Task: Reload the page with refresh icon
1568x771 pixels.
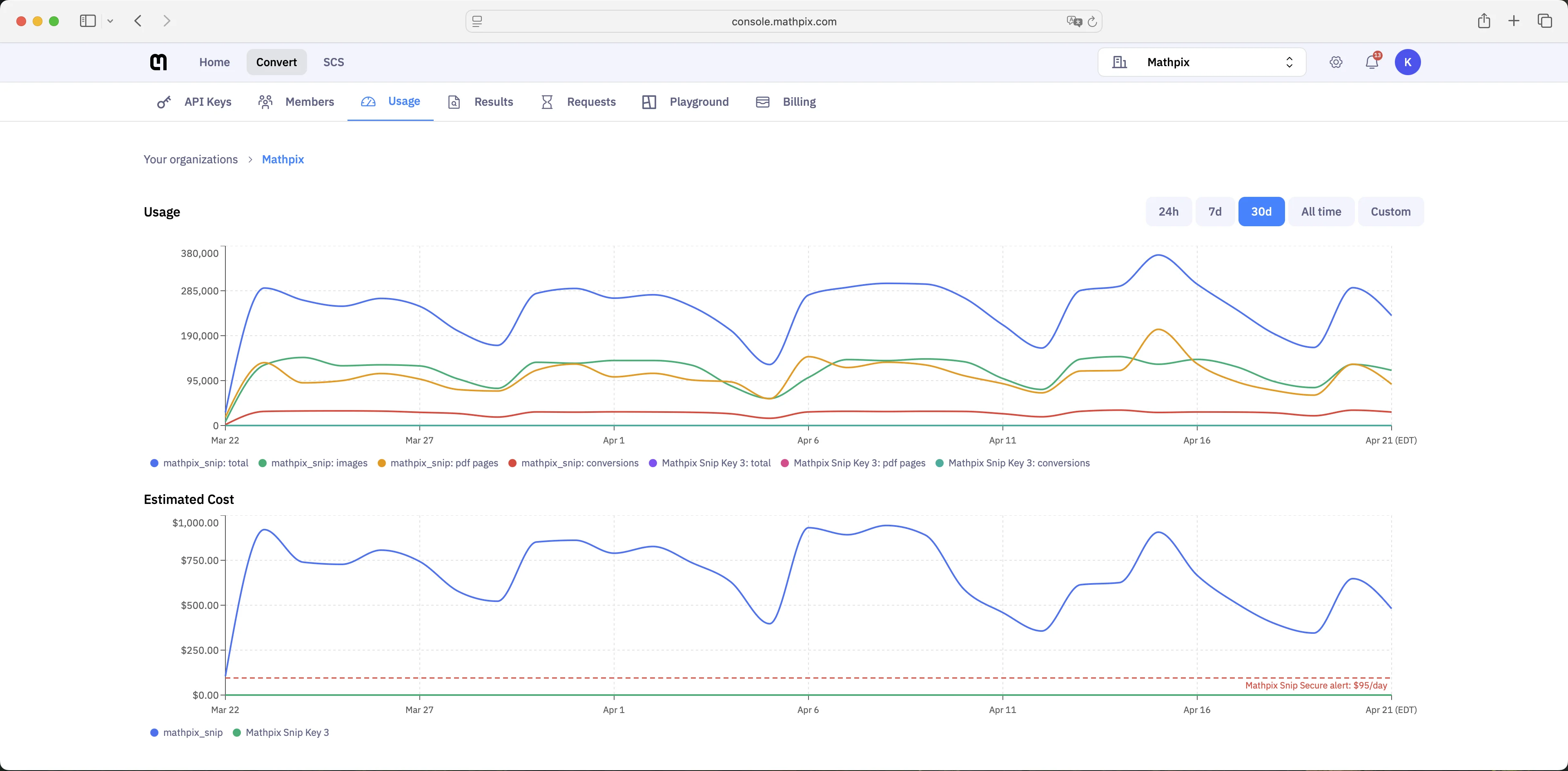Action: pos(1092,21)
